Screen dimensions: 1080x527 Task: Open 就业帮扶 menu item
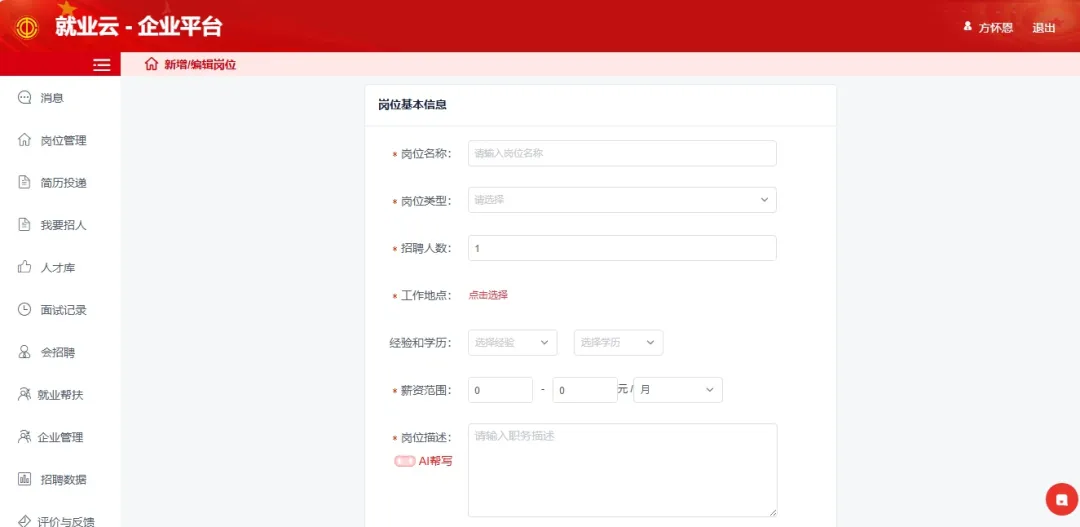(60, 395)
